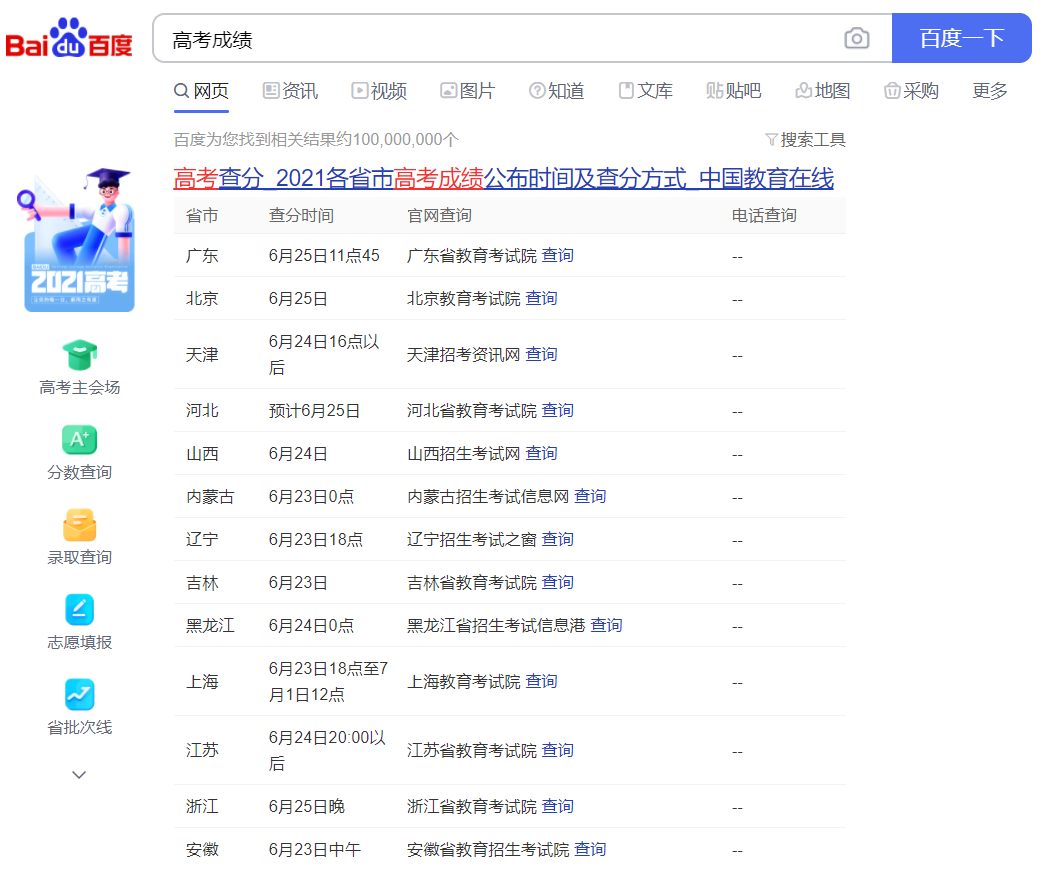Select the 6月23日18点 time cell
This screenshot has height=870, width=1042.
316,539
